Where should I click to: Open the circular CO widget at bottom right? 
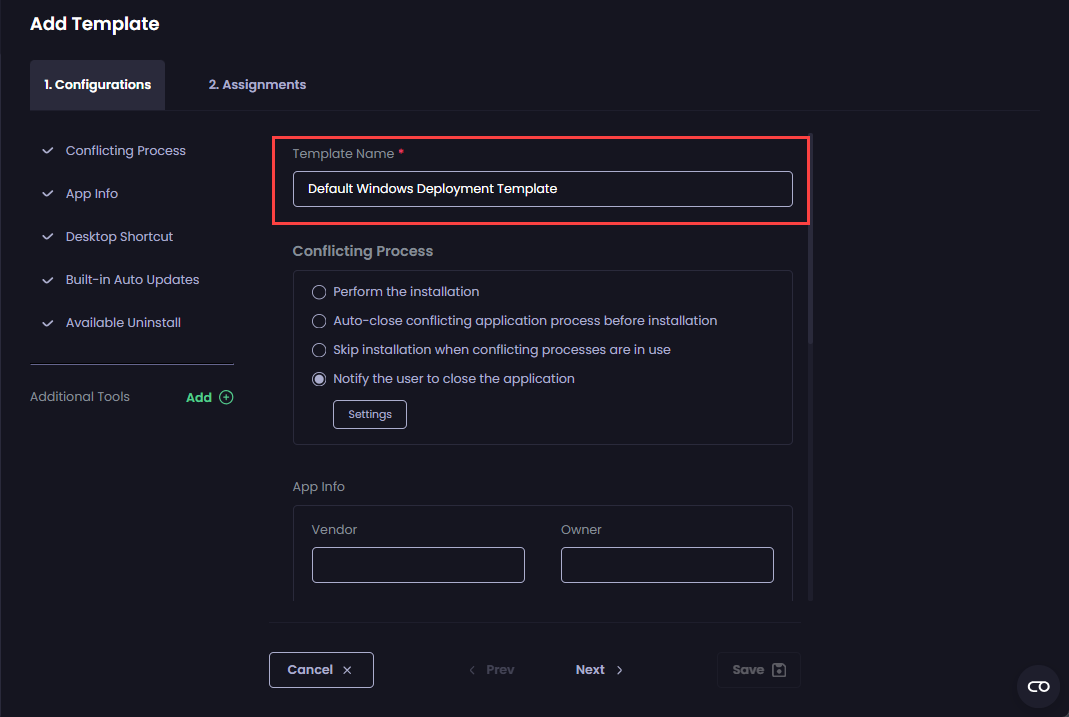click(x=1037, y=686)
